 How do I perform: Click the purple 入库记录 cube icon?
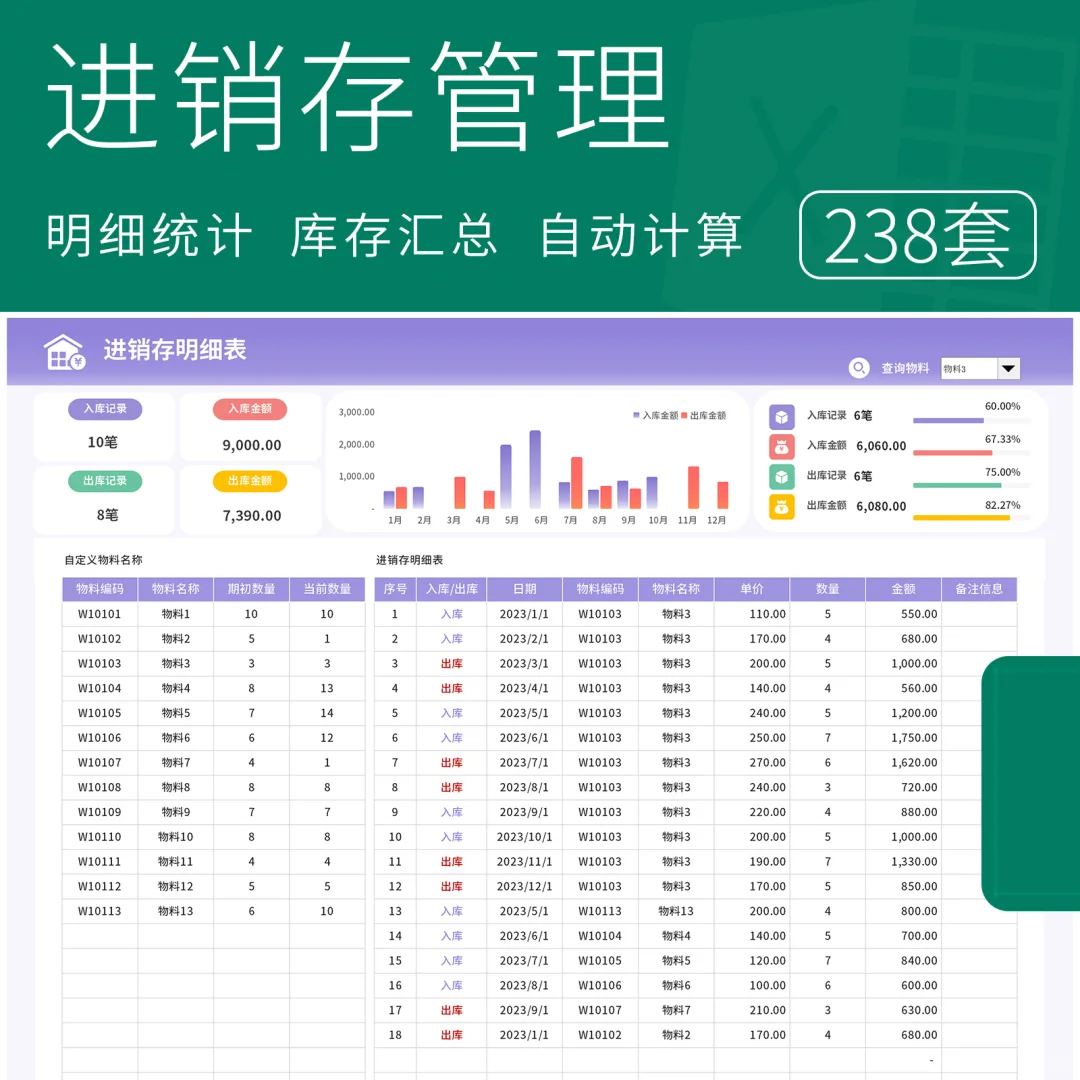(x=782, y=417)
